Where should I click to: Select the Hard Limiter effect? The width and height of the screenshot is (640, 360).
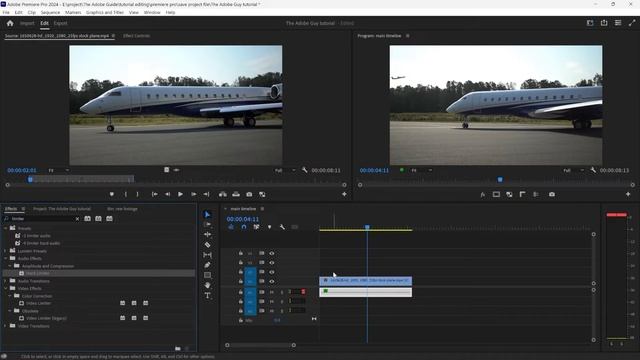click(38, 273)
